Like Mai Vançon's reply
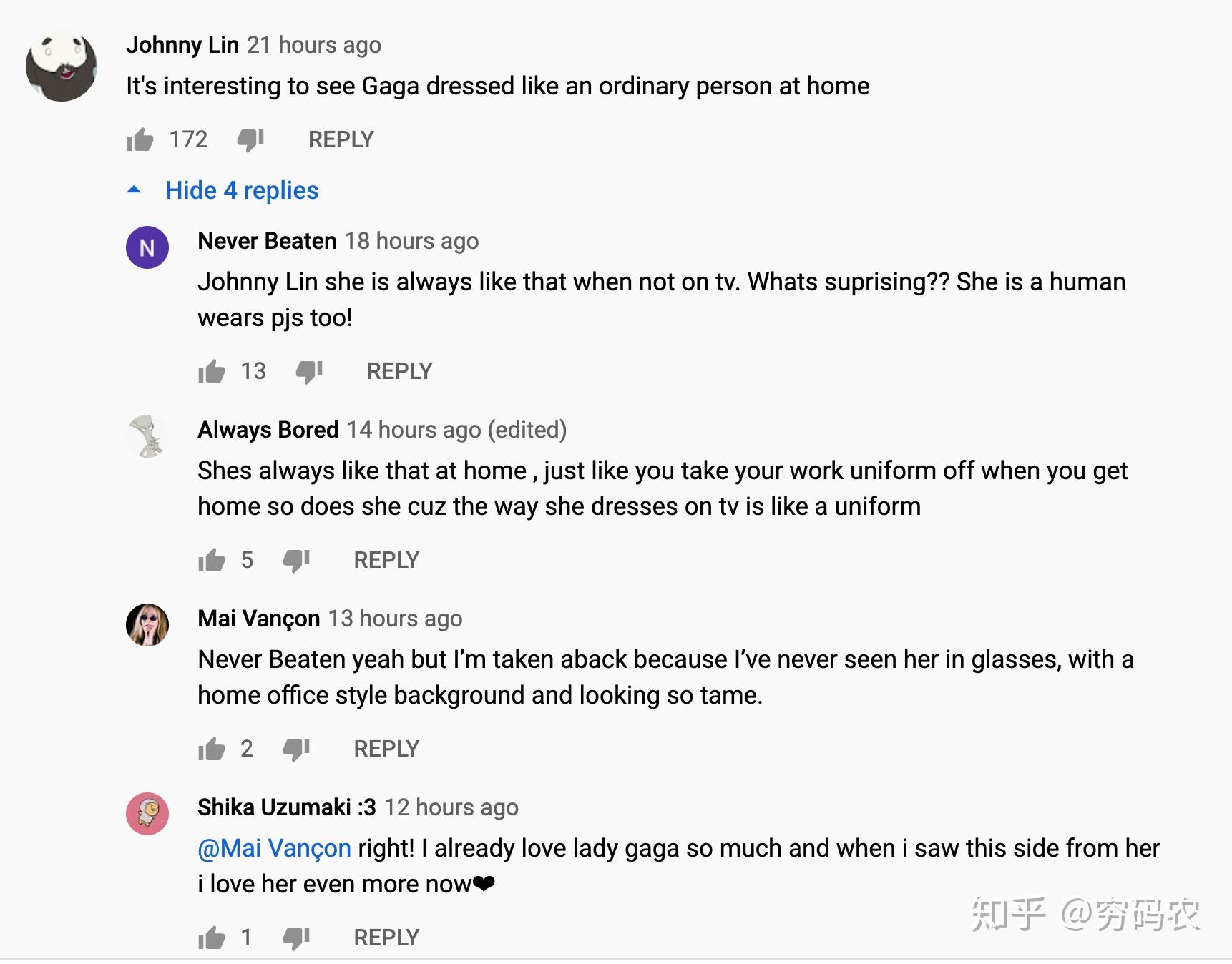This screenshot has width=1232, height=964. (212, 749)
